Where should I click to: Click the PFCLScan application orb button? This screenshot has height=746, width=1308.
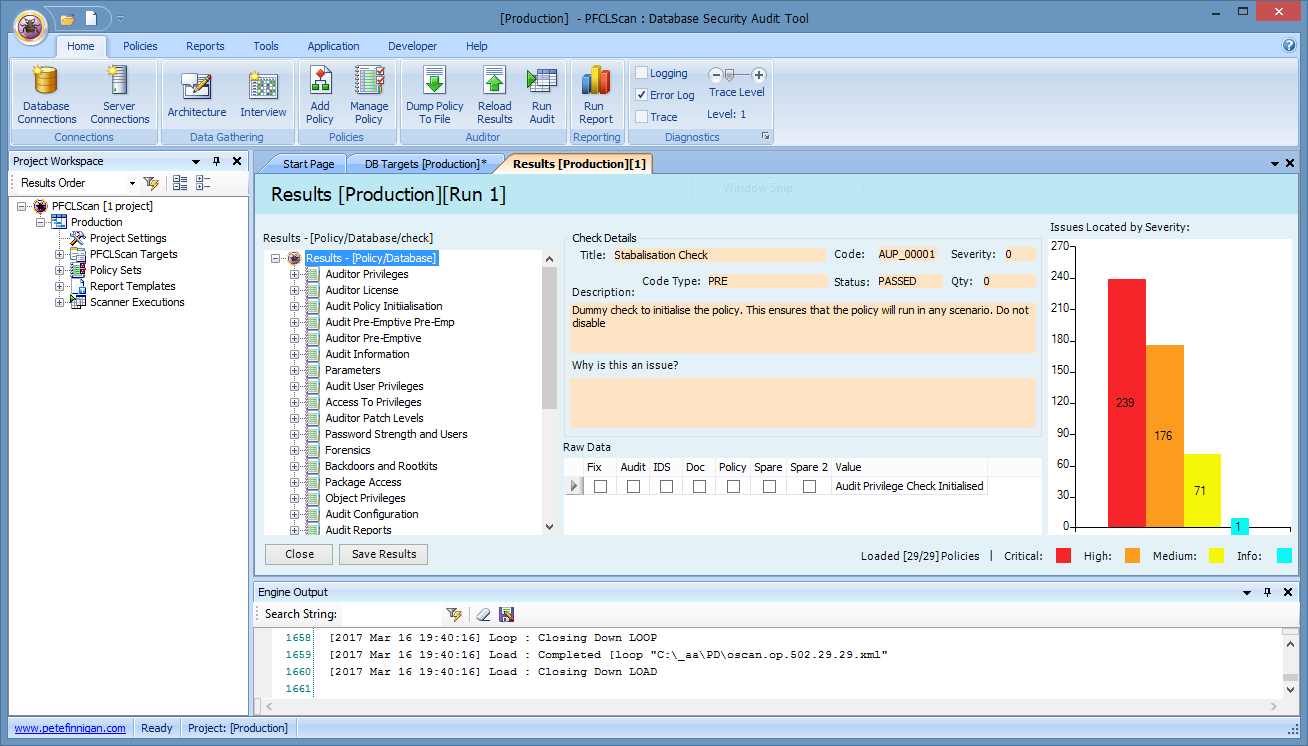[x=31, y=28]
